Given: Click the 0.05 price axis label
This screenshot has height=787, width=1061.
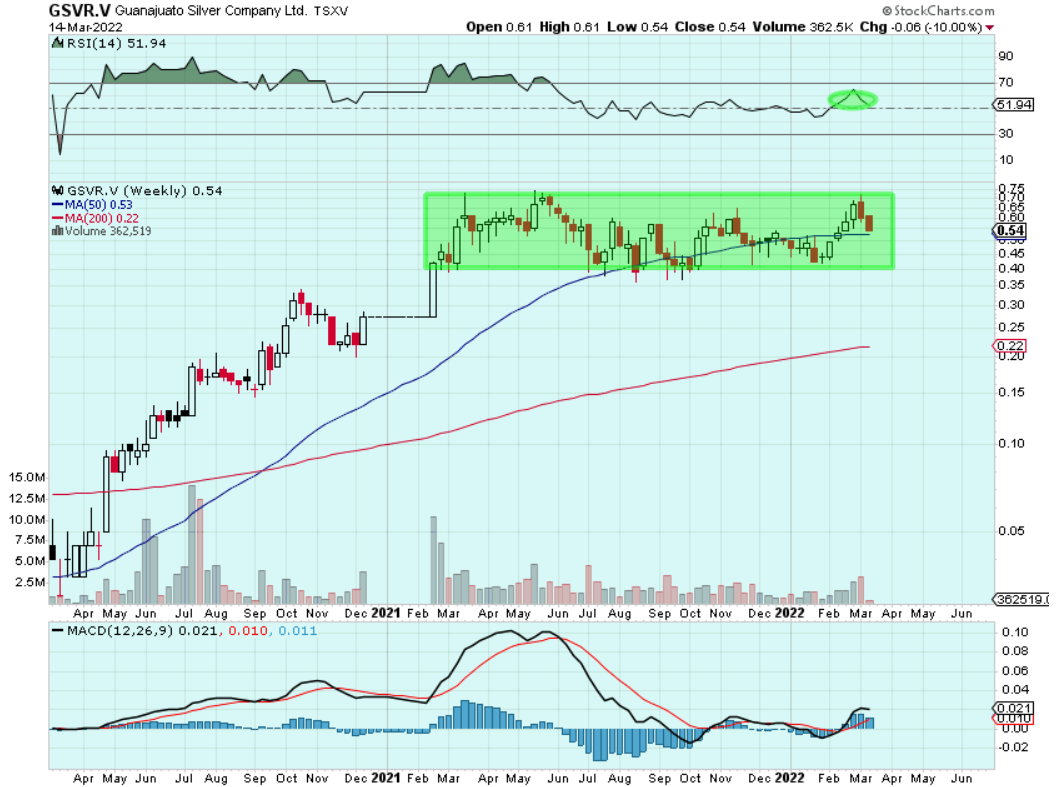Looking at the screenshot, I should click(1011, 531).
